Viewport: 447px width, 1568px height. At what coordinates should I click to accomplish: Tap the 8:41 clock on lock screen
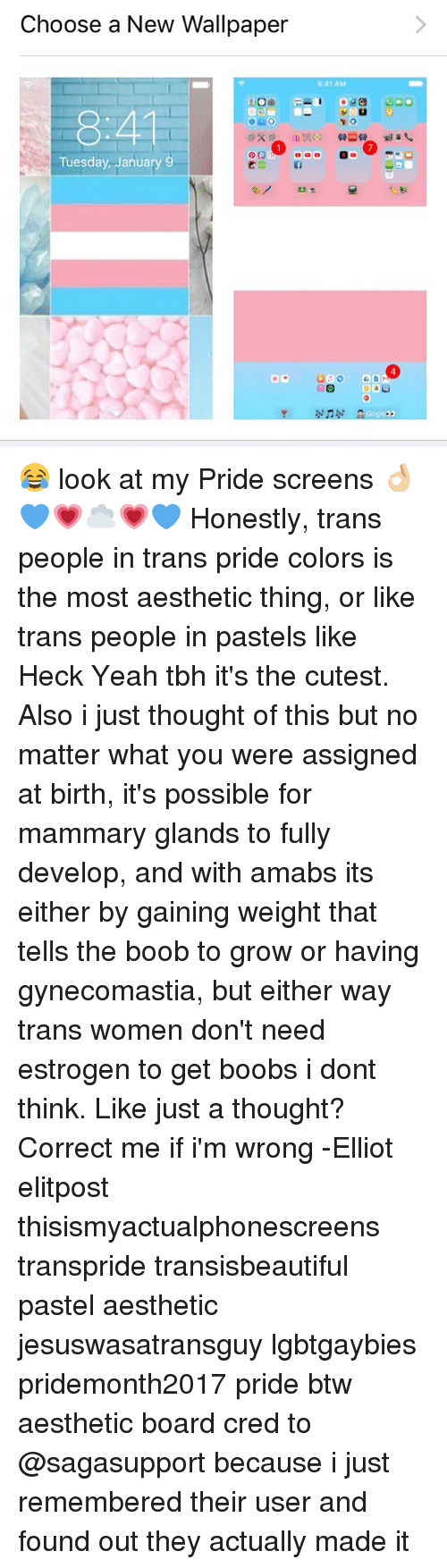point(115,130)
